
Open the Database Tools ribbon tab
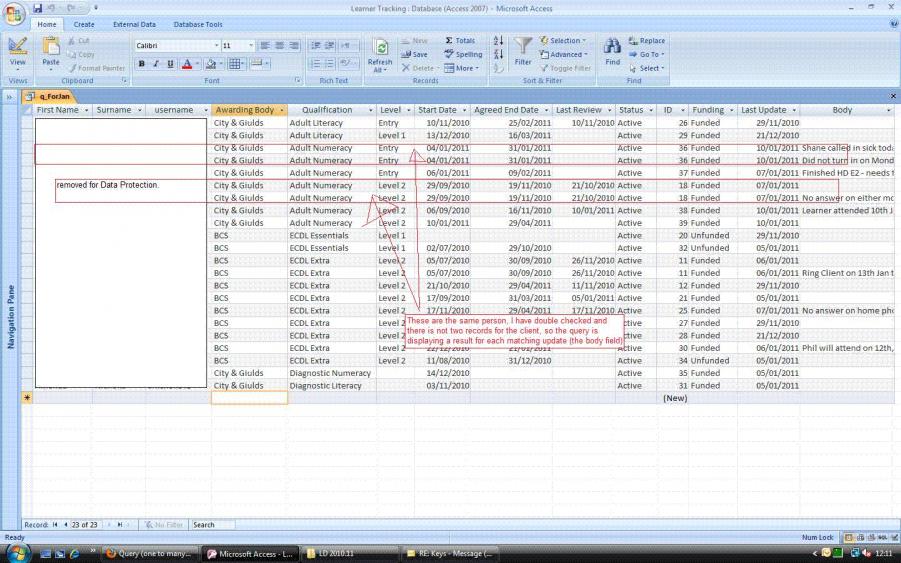pyautogui.click(x=198, y=24)
